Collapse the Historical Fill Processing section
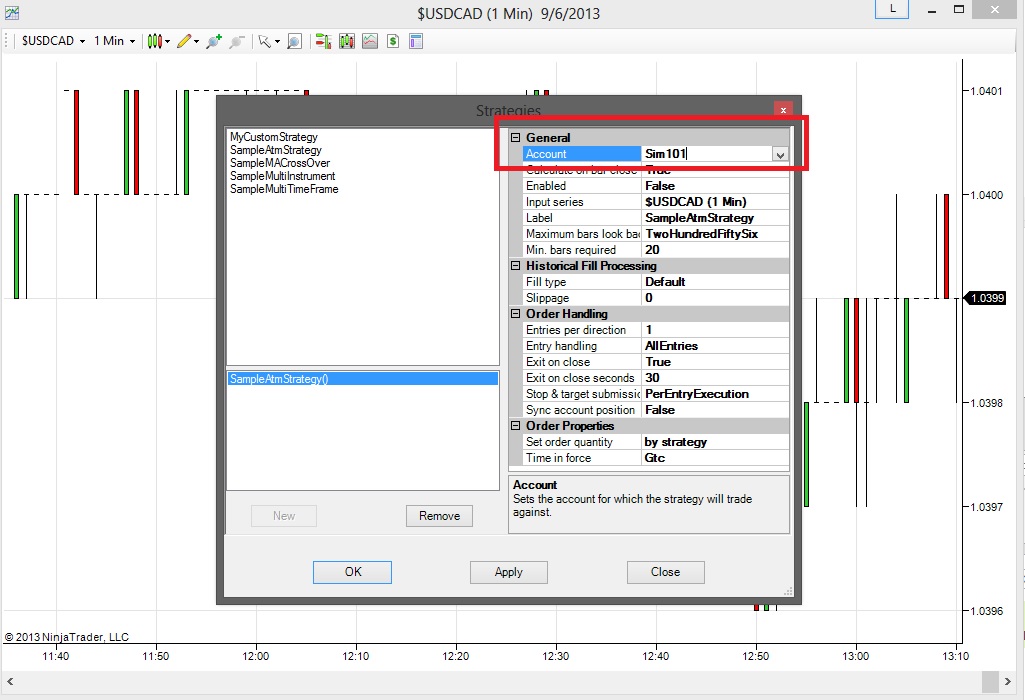The image size is (1025, 700). tap(515, 265)
